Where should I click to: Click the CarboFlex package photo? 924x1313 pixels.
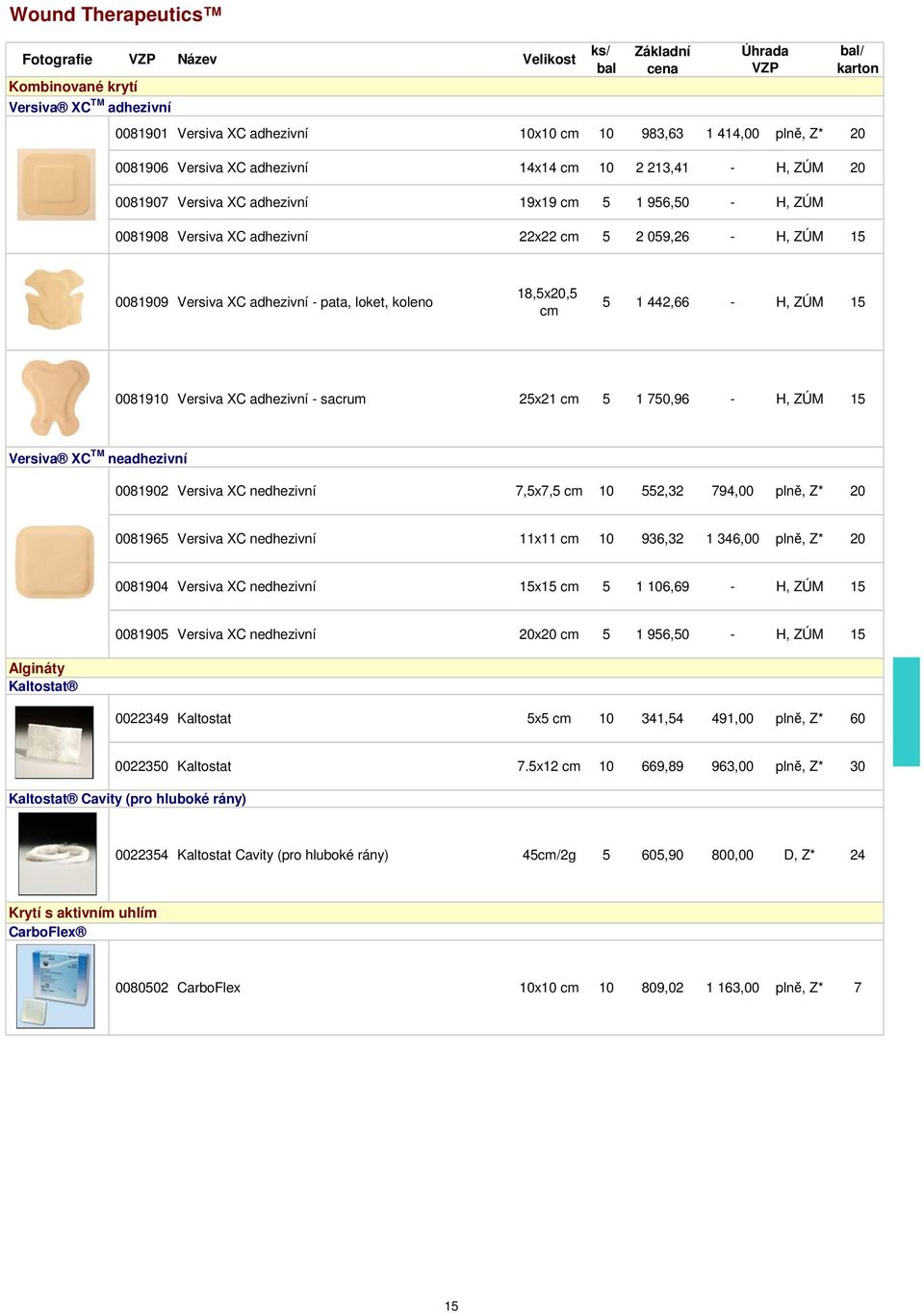[56, 987]
